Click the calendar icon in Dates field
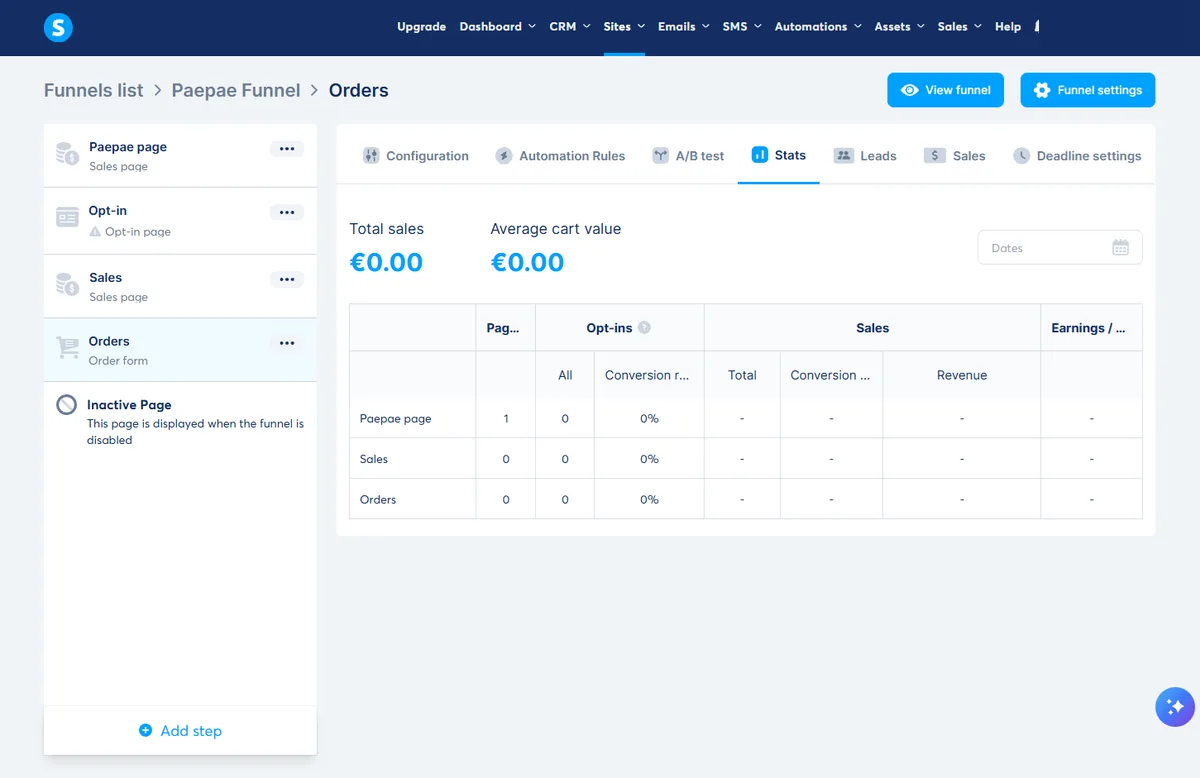 1120,247
